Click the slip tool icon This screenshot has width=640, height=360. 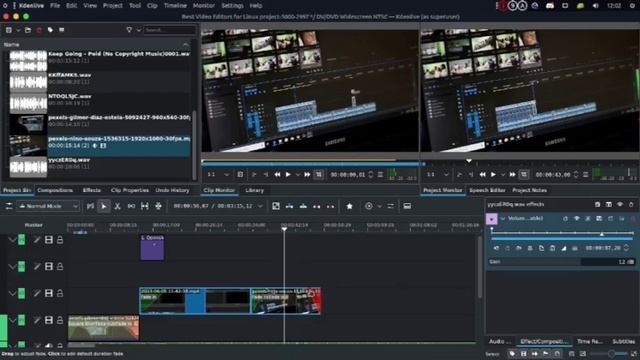coord(144,207)
